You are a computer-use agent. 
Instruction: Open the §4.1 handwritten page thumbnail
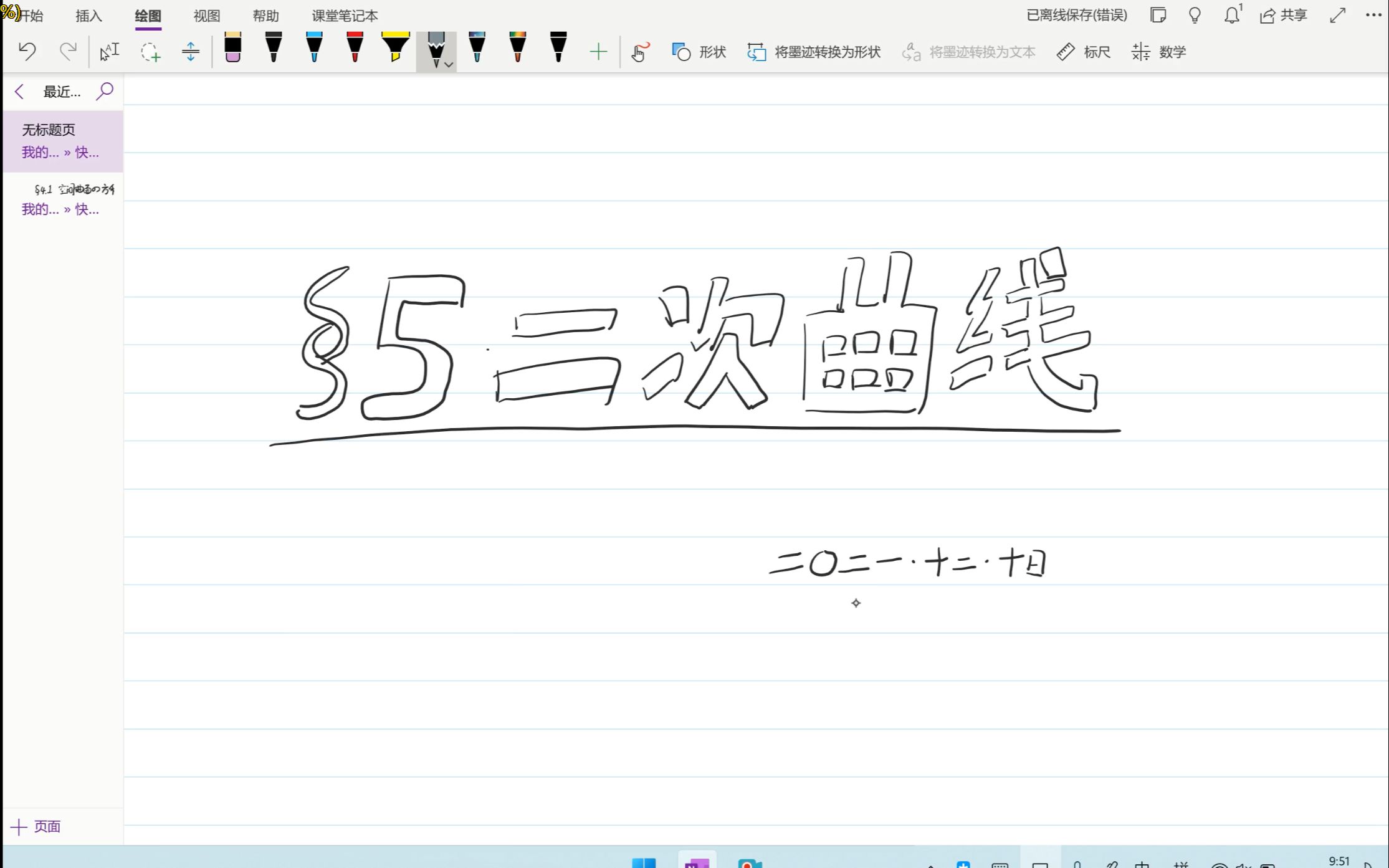pyautogui.click(x=63, y=199)
